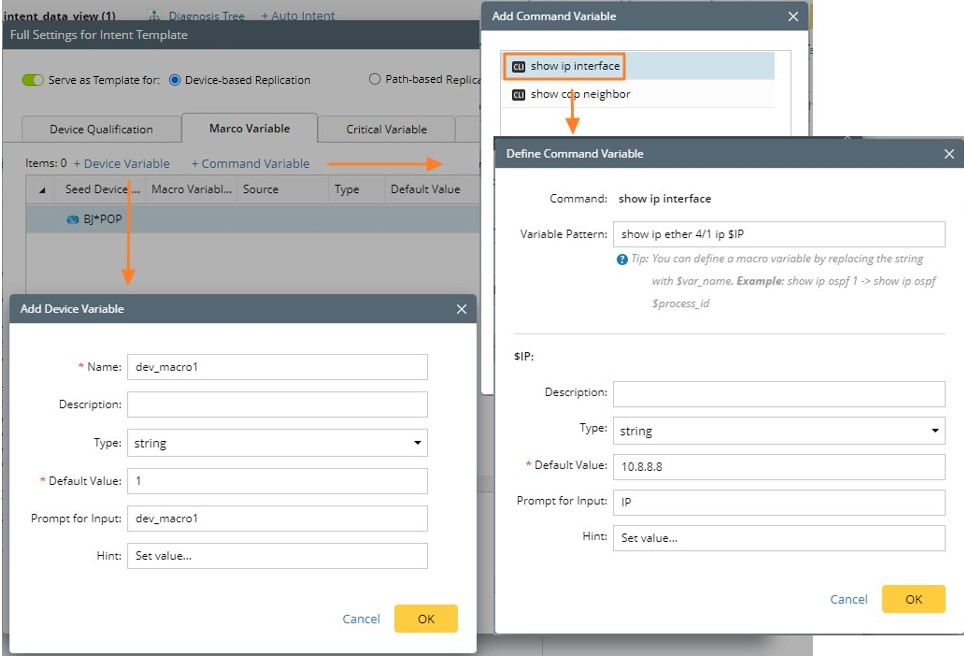The width and height of the screenshot is (964, 656).
Task: Click OK in Add Device Variable dialog
Action: point(426,619)
